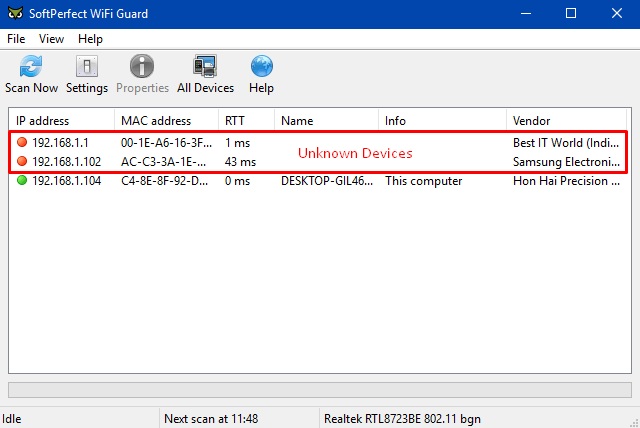Select the 192.168.1.104 IP address cell
The image size is (640, 428).
(x=67, y=181)
